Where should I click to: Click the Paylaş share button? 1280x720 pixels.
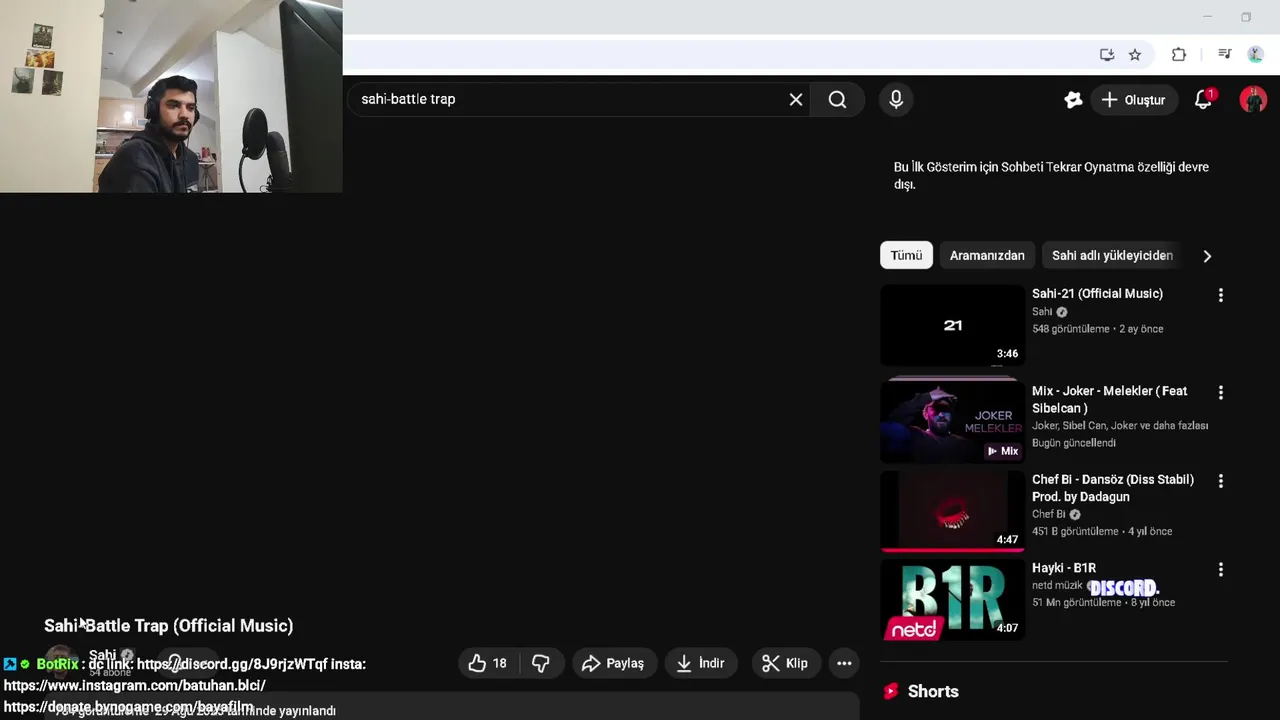point(614,663)
